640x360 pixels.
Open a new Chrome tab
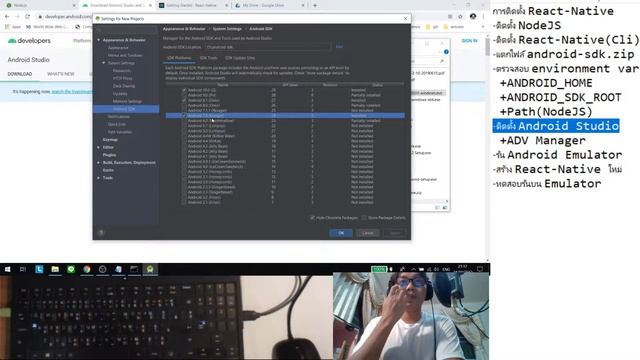(x=315, y=5)
